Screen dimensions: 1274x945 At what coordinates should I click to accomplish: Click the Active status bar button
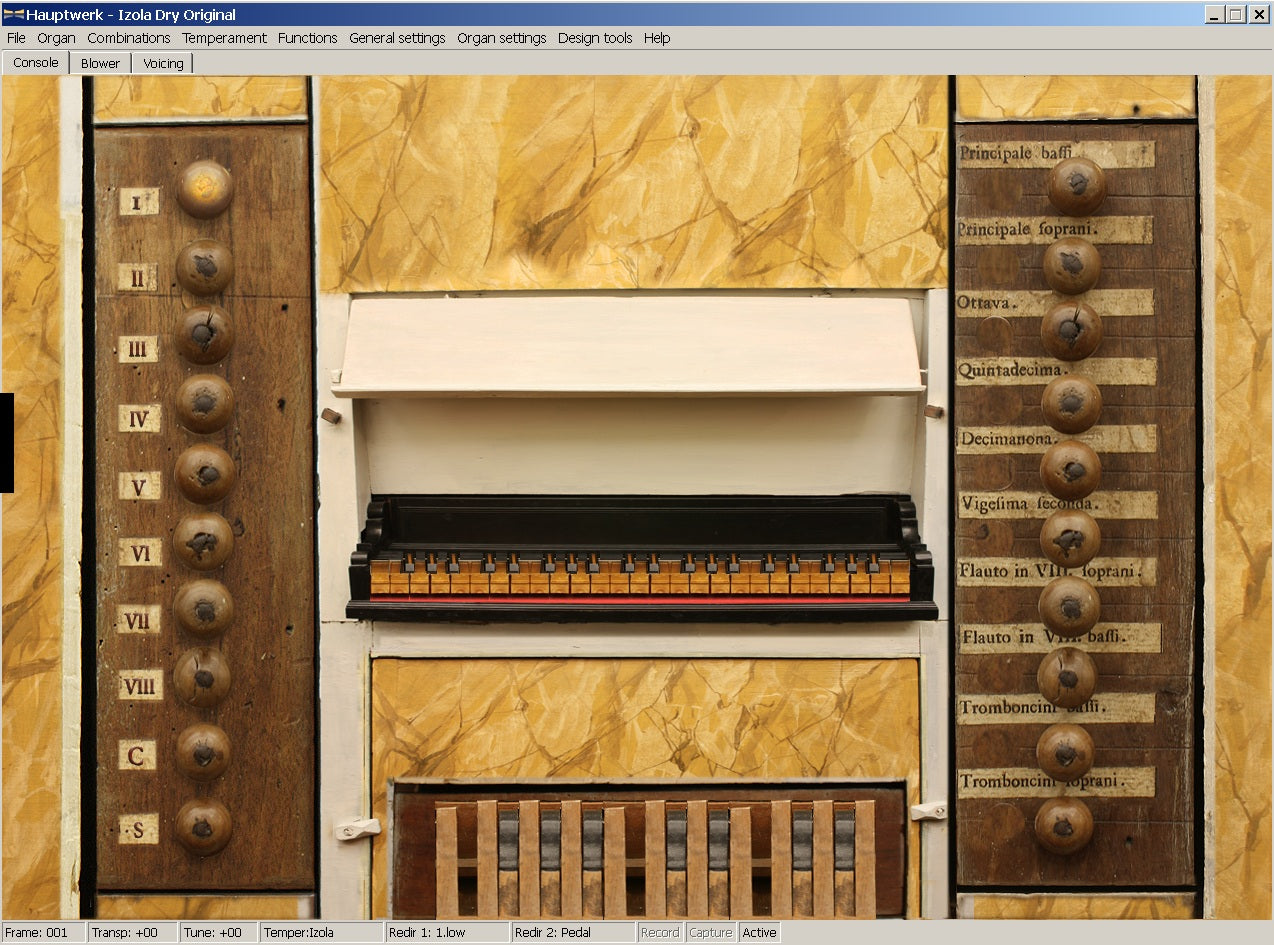759,932
